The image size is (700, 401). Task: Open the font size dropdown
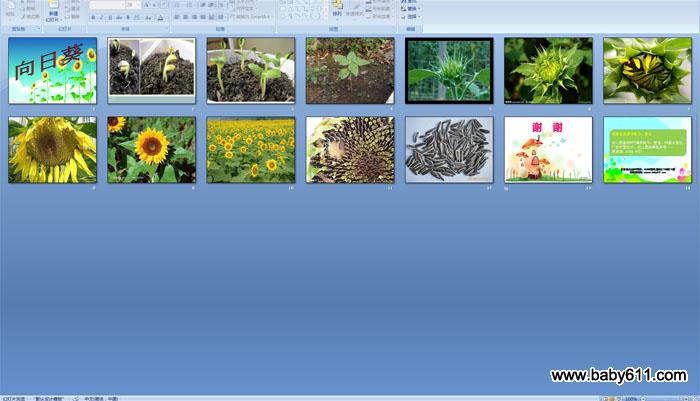pyautogui.click(x=132, y=5)
